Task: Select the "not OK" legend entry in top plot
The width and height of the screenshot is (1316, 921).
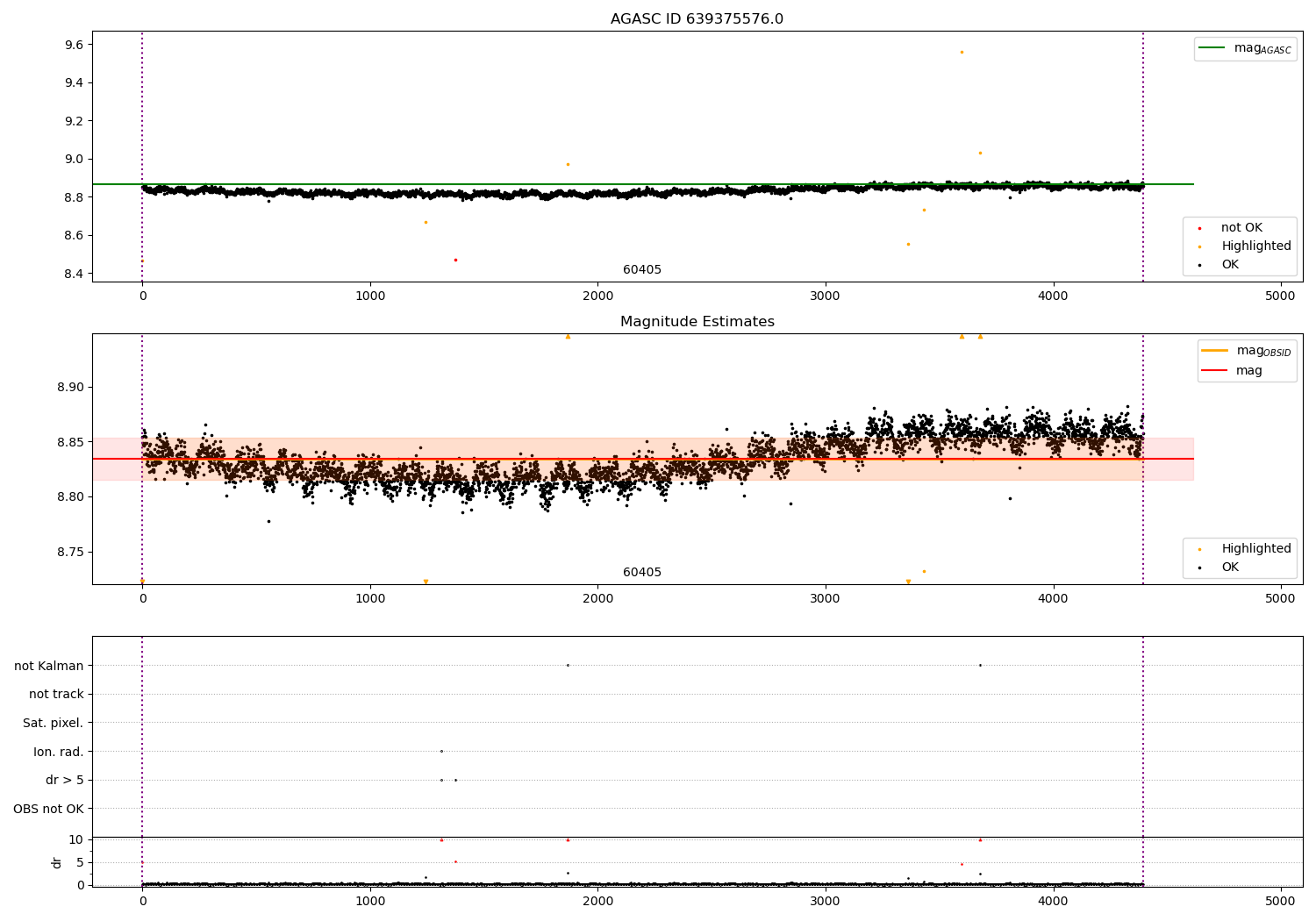Action: pyautogui.click(x=1241, y=228)
